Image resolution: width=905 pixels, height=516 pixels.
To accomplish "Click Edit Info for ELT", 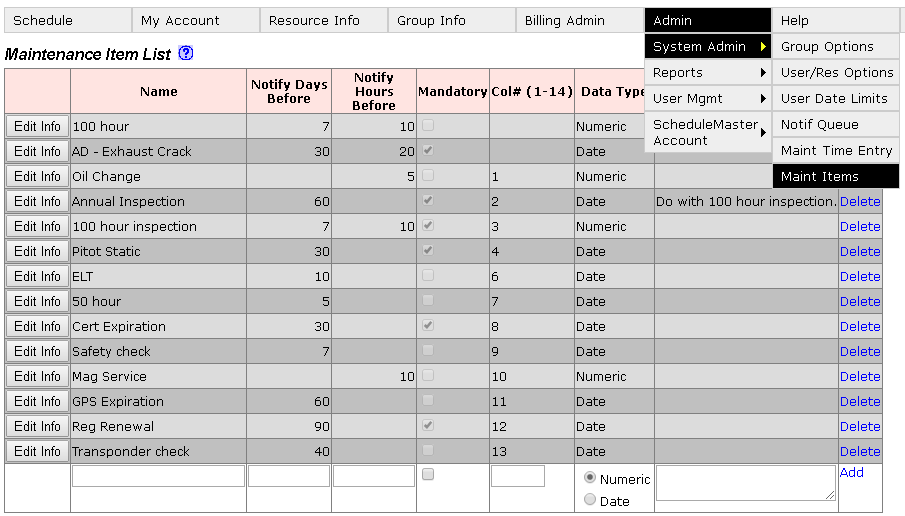I will click(38, 276).
